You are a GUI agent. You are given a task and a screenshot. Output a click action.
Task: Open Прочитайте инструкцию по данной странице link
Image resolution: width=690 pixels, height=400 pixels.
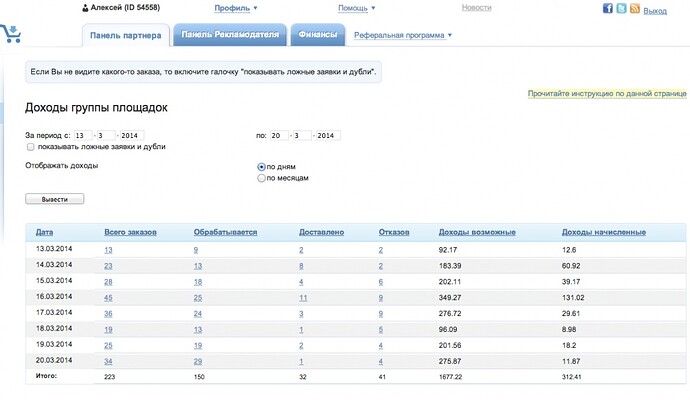click(607, 93)
